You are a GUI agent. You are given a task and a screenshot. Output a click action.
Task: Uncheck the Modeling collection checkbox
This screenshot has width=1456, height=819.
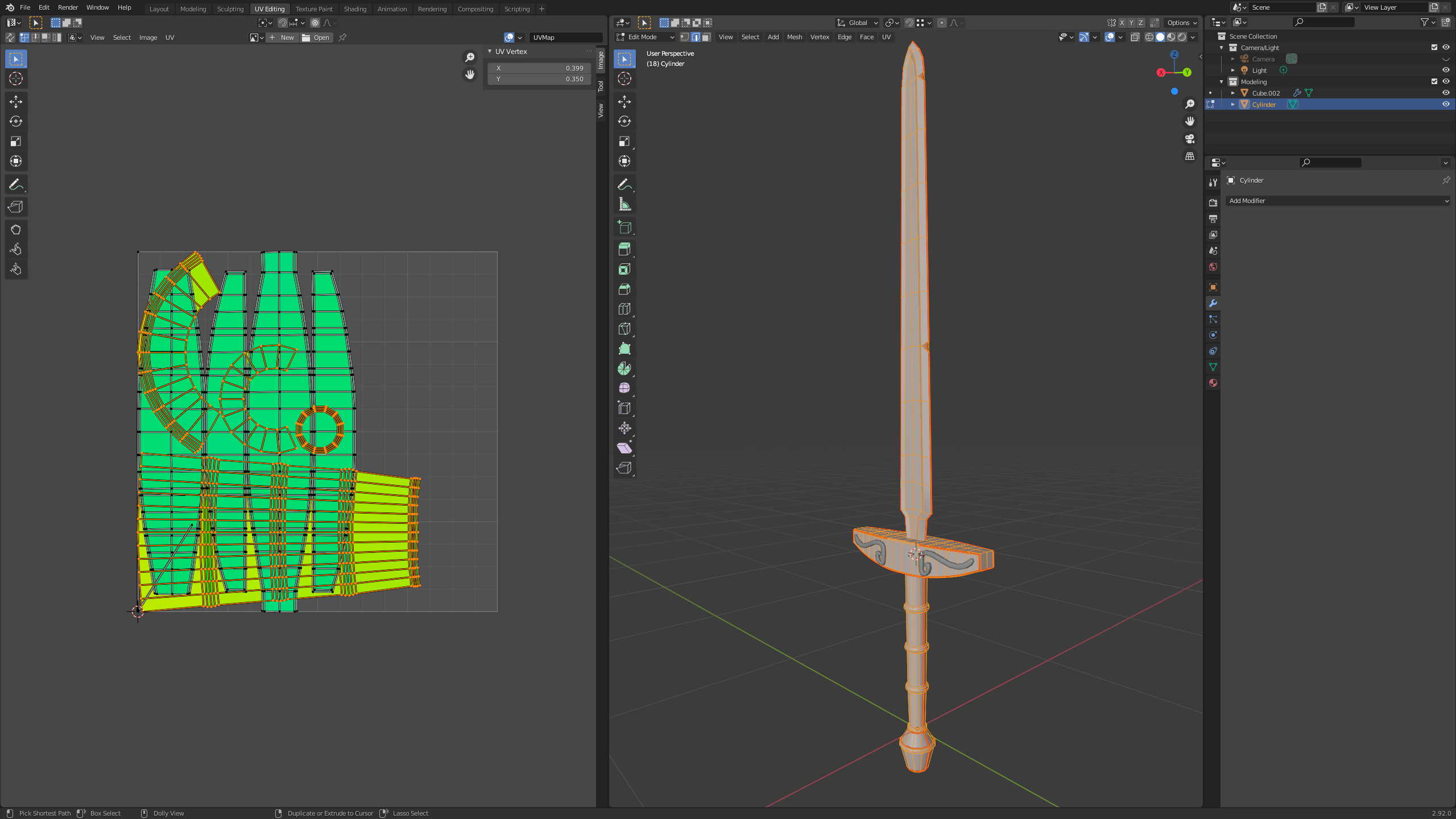click(x=1434, y=81)
